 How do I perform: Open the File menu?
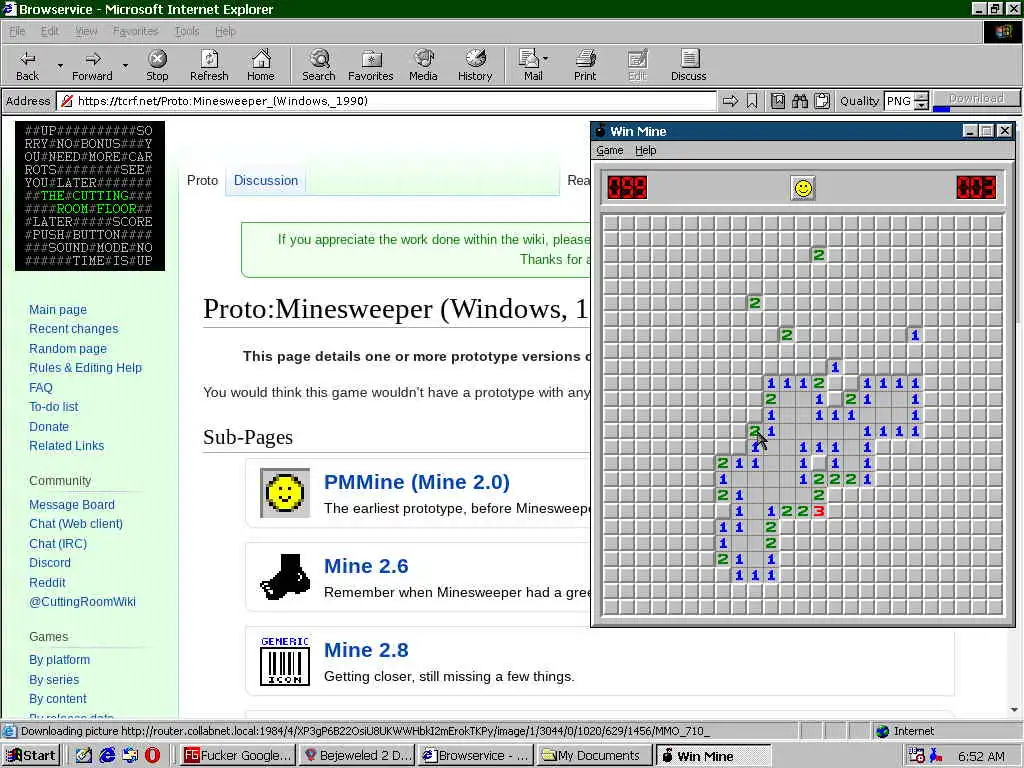coord(17,31)
